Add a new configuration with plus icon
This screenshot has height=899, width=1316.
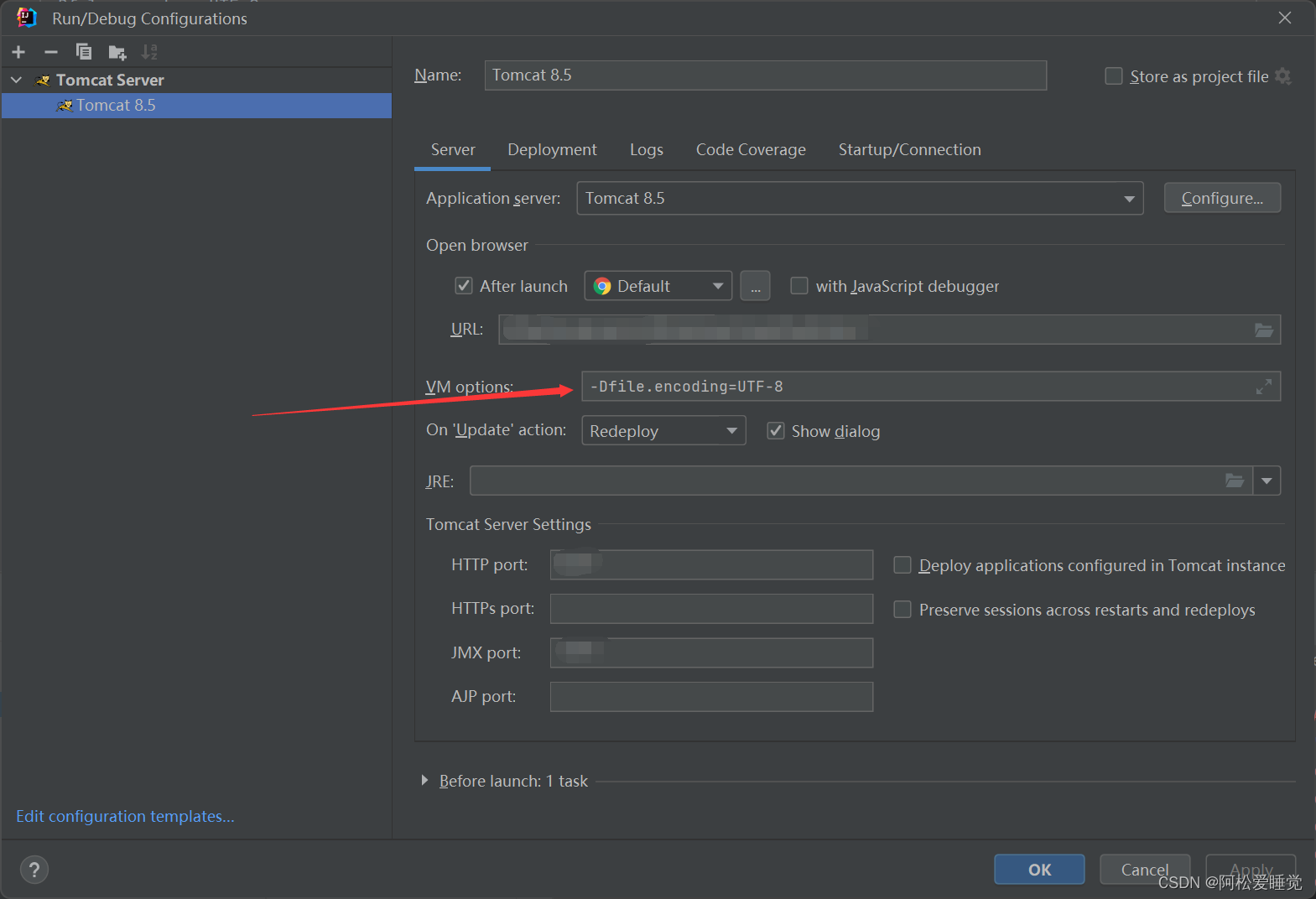click(x=18, y=52)
